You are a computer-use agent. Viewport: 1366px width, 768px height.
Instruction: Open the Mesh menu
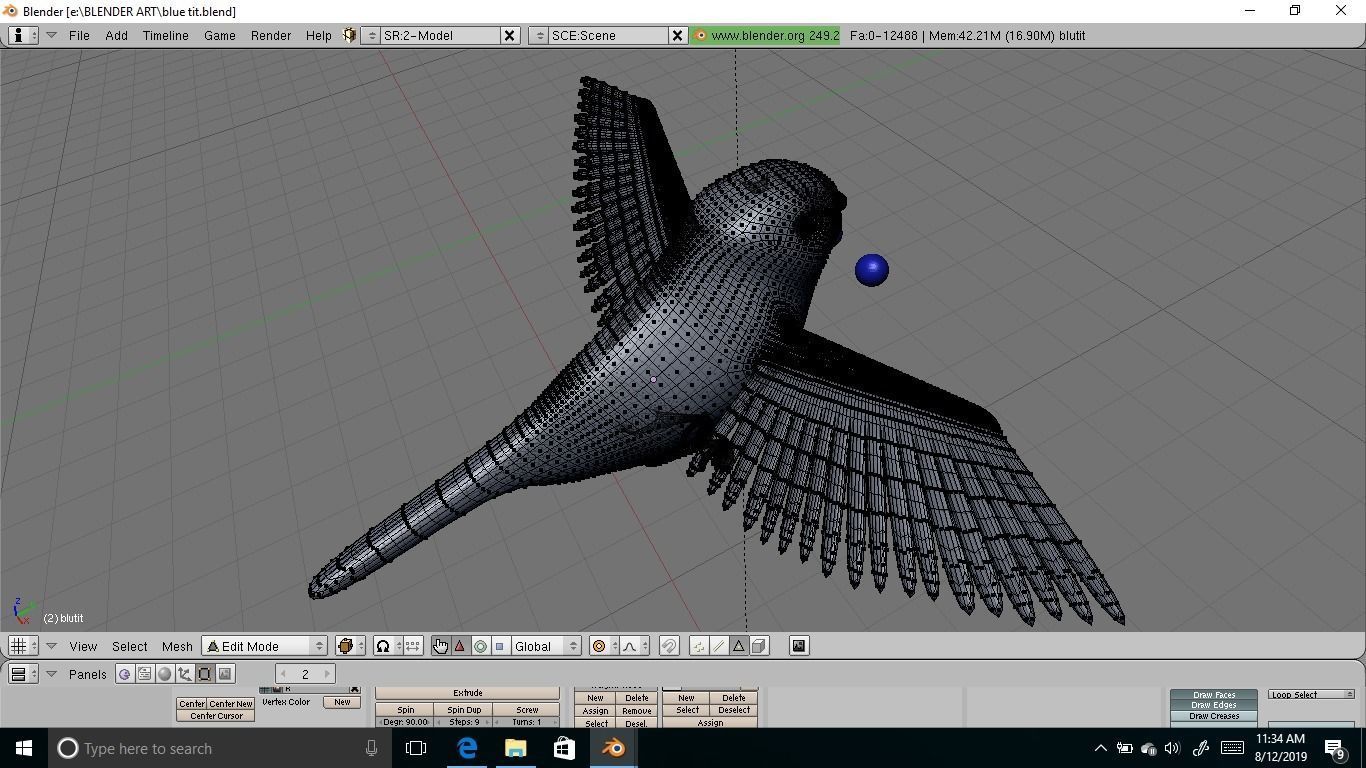point(176,646)
